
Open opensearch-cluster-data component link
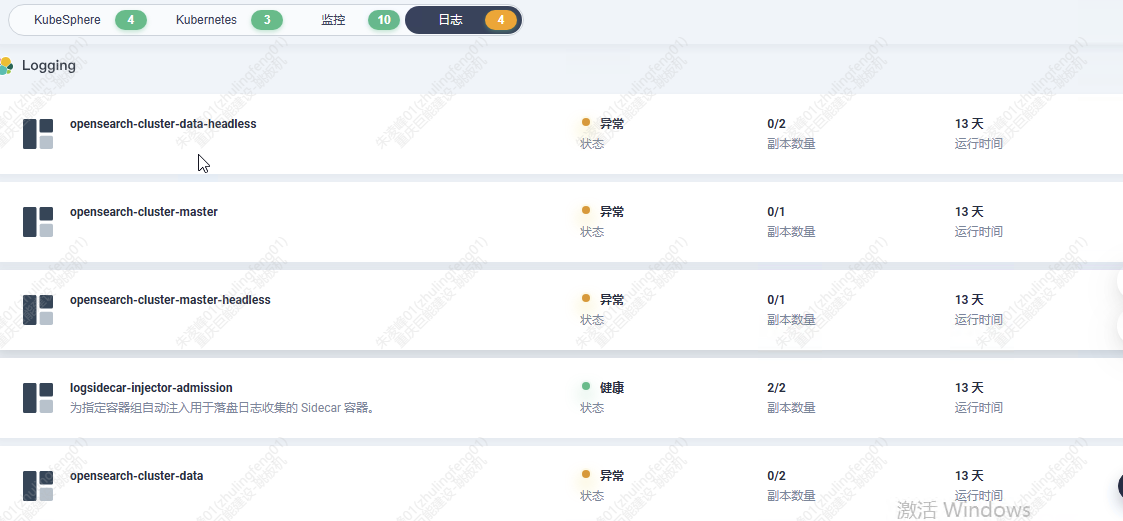(136, 476)
